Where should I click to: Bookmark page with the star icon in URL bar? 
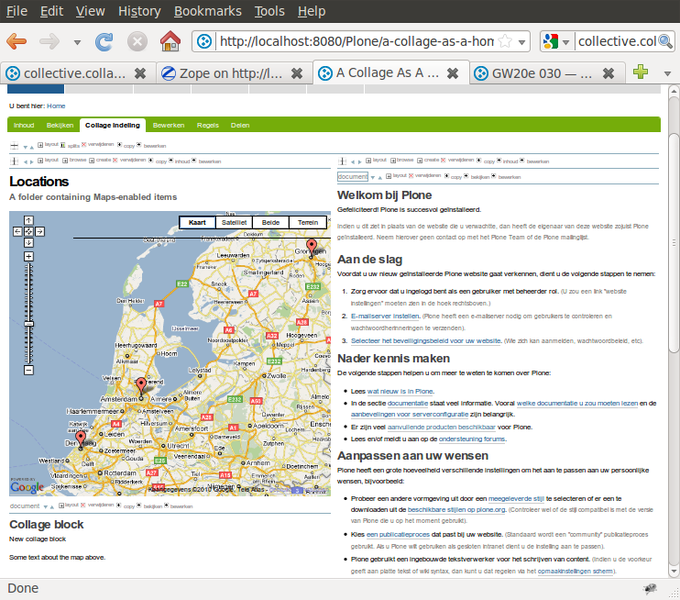click(505, 42)
